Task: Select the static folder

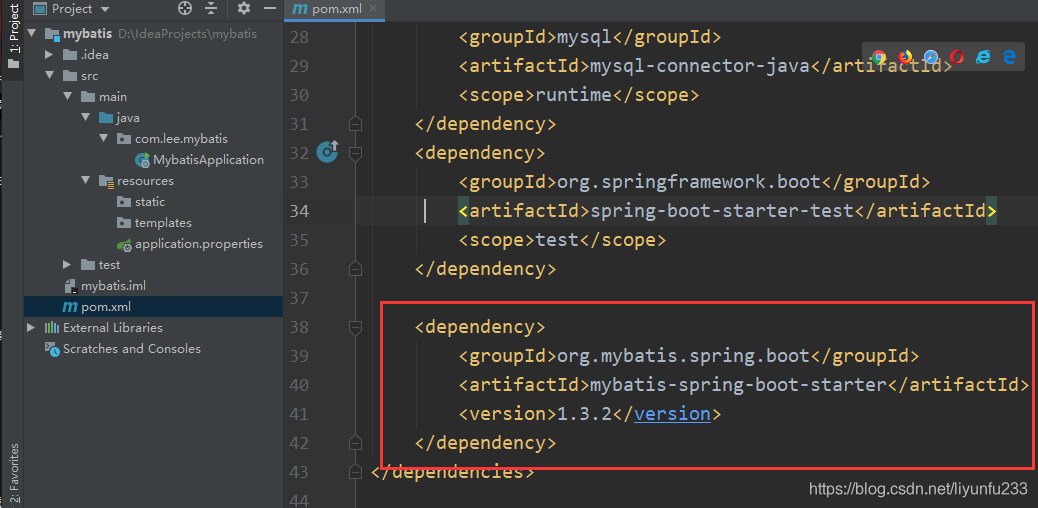Action: (x=150, y=201)
